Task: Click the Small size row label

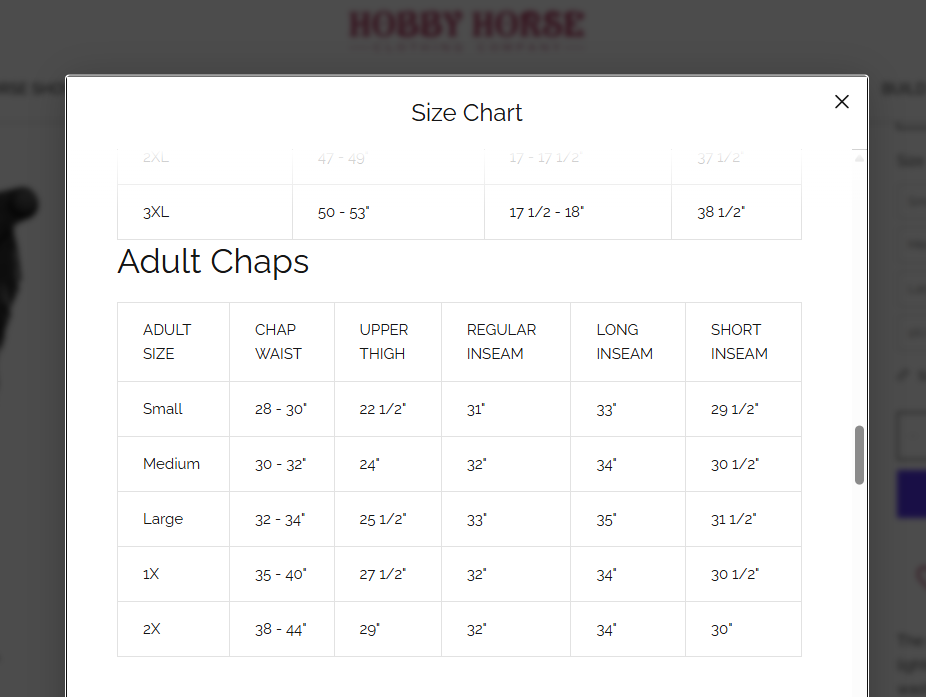Action: [x=162, y=409]
